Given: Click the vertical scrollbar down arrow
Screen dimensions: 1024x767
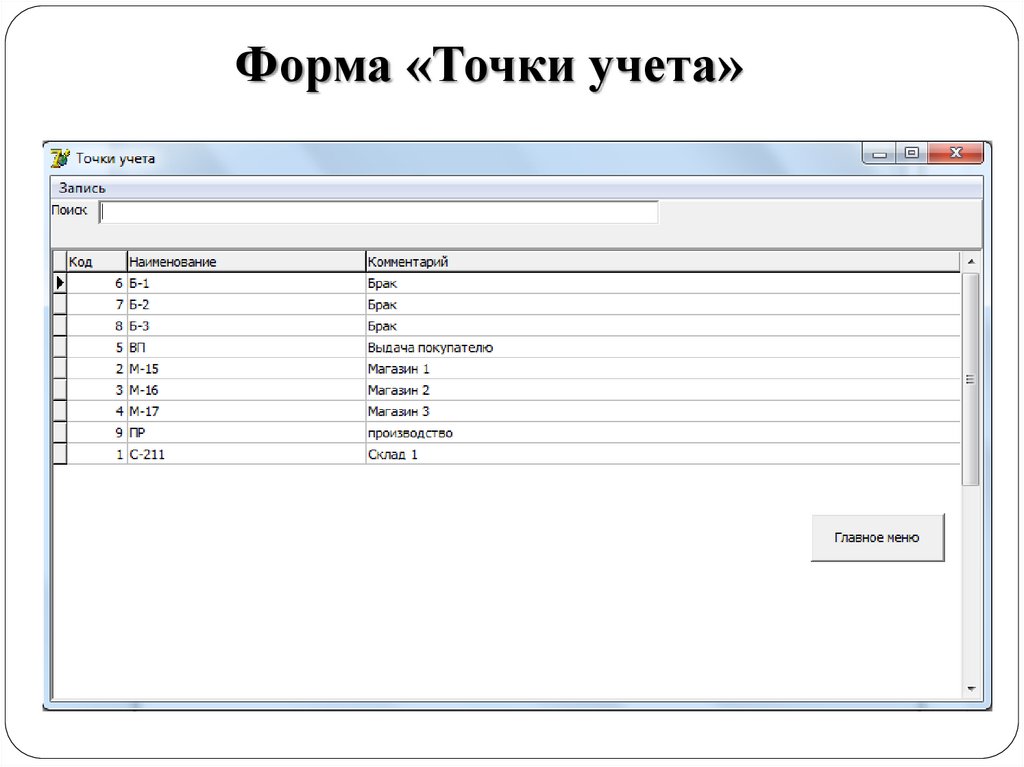Looking at the screenshot, I should [969, 688].
